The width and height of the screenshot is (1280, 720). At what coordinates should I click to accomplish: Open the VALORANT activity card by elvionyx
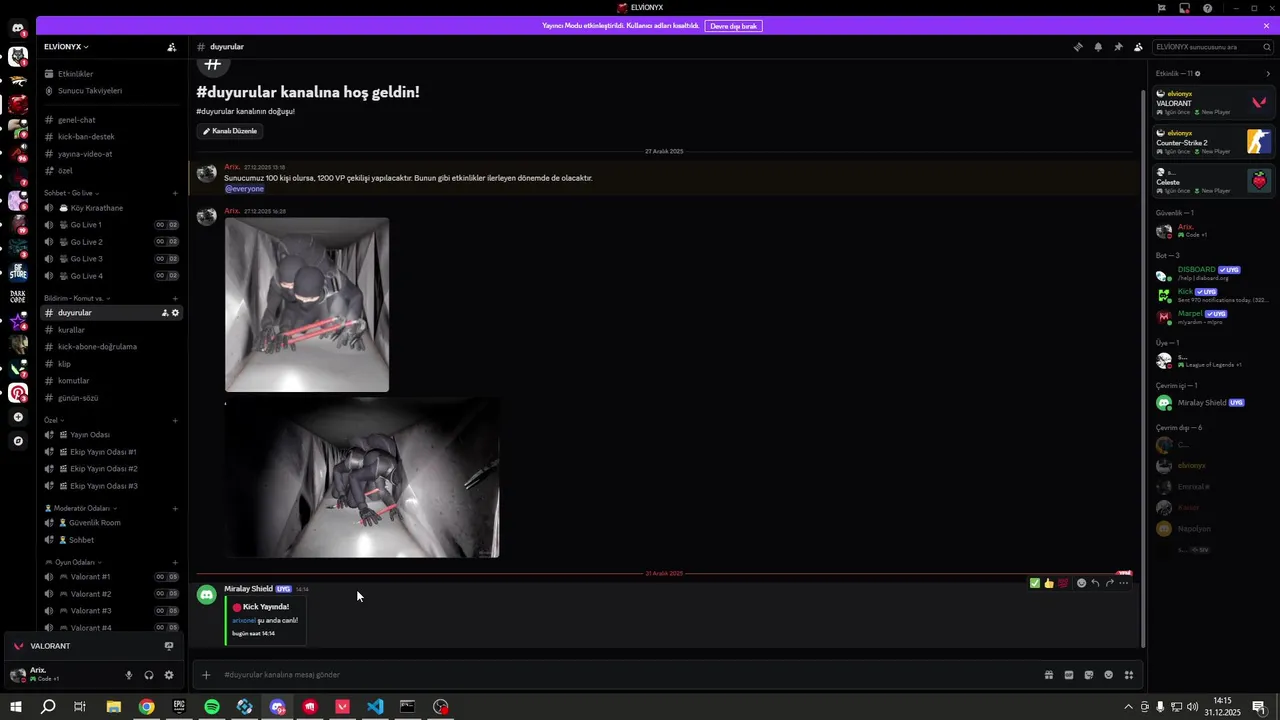1212,102
